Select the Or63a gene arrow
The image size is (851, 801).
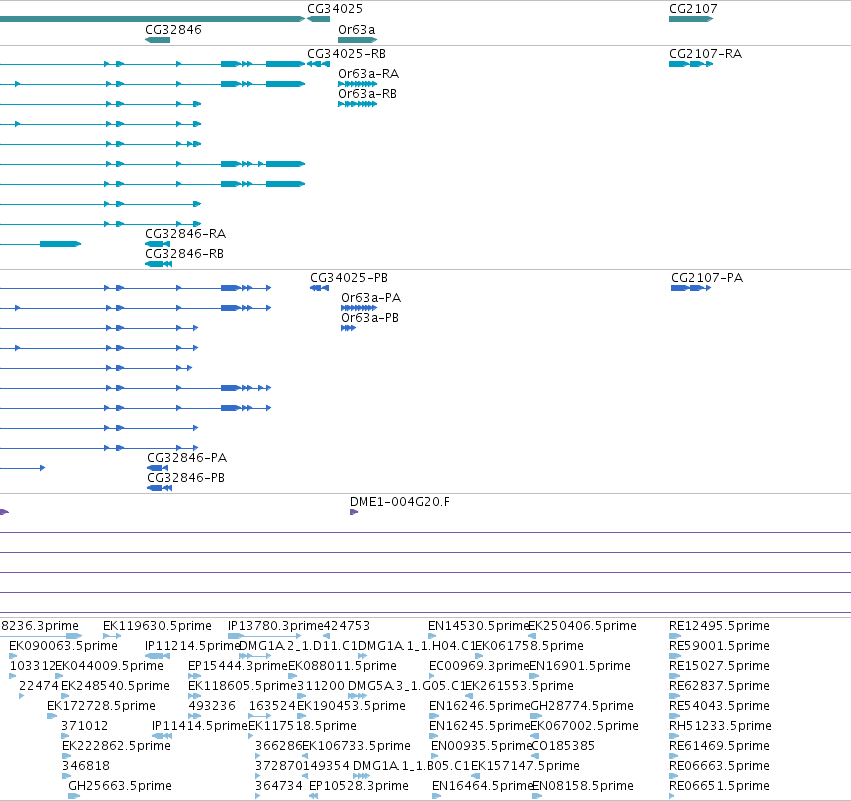pos(357,40)
